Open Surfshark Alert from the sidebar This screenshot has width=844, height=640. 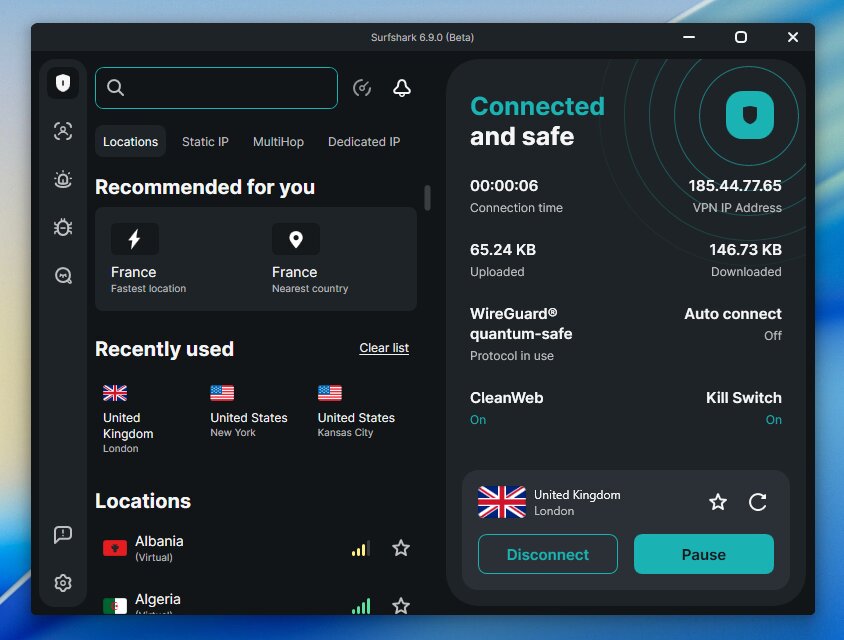tap(62, 180)
